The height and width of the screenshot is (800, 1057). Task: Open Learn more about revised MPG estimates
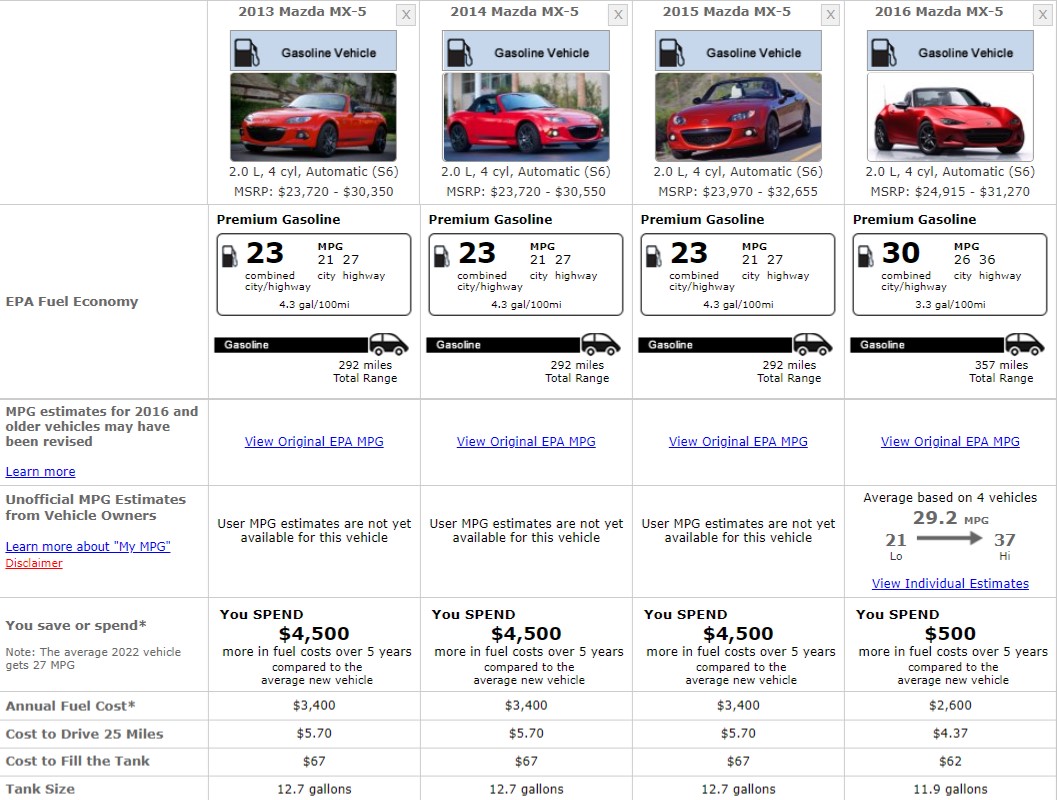pos(40,472)
